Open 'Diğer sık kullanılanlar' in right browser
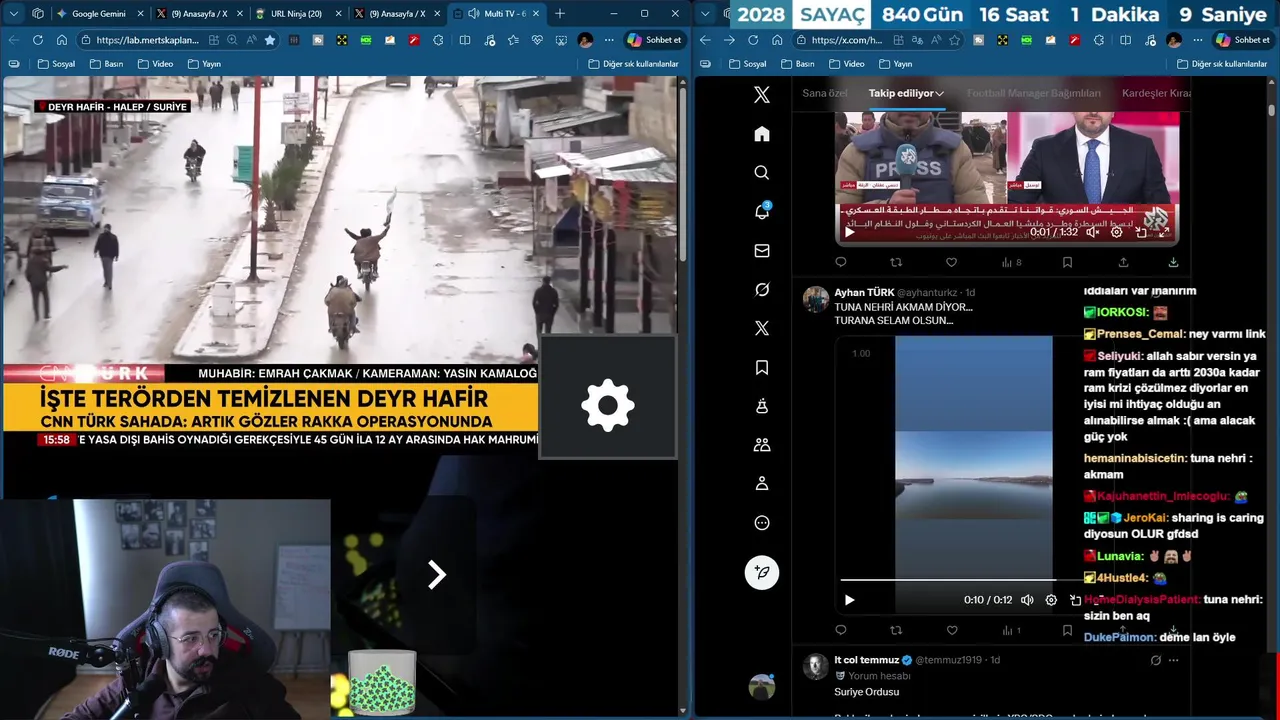 1221,64
